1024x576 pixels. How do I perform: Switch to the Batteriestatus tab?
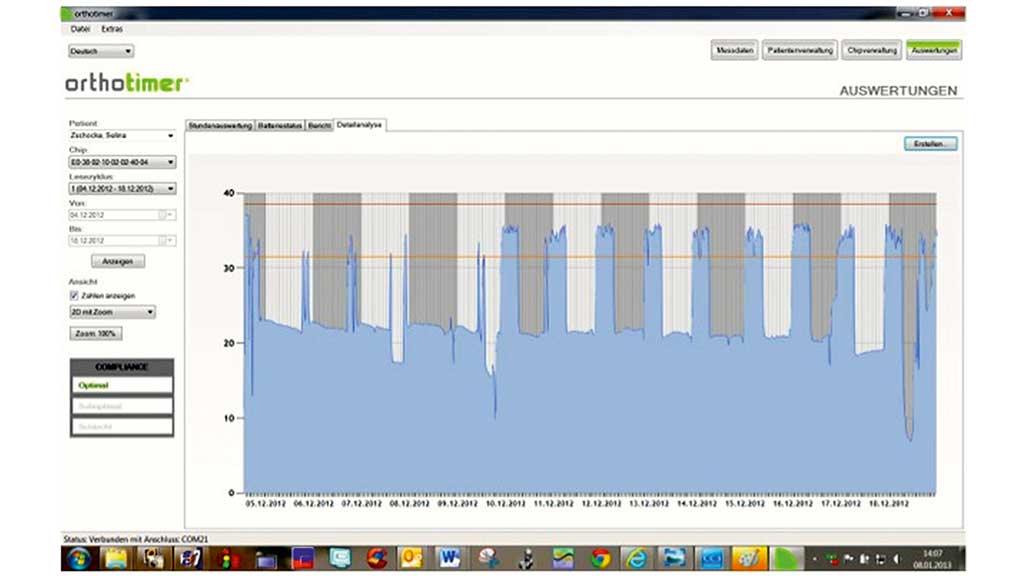pos(279,125)
